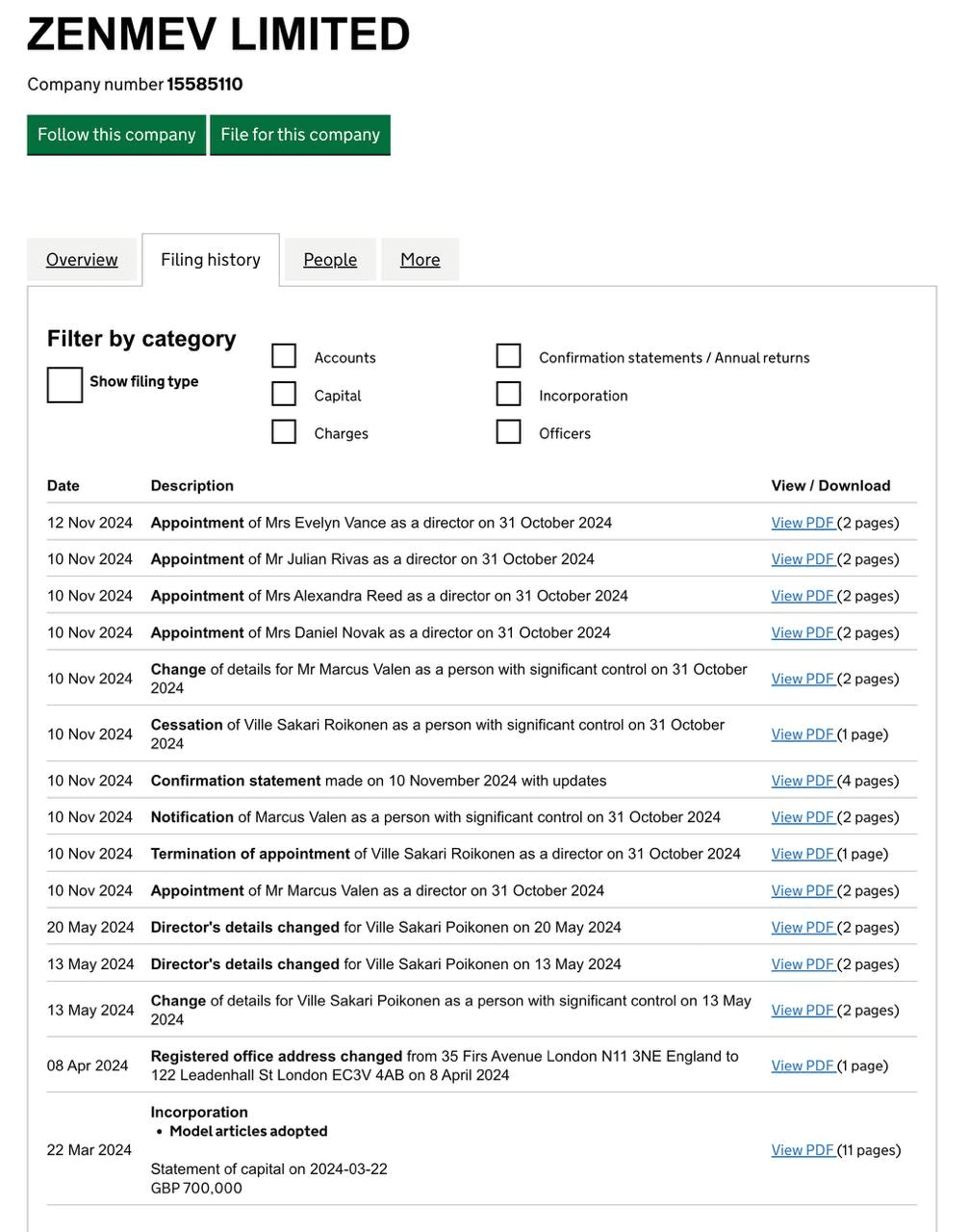Download the 11-page Incorporation PDF
Image resolution: width=968 pixels, height=1232 pixels.
(802, 1150)
